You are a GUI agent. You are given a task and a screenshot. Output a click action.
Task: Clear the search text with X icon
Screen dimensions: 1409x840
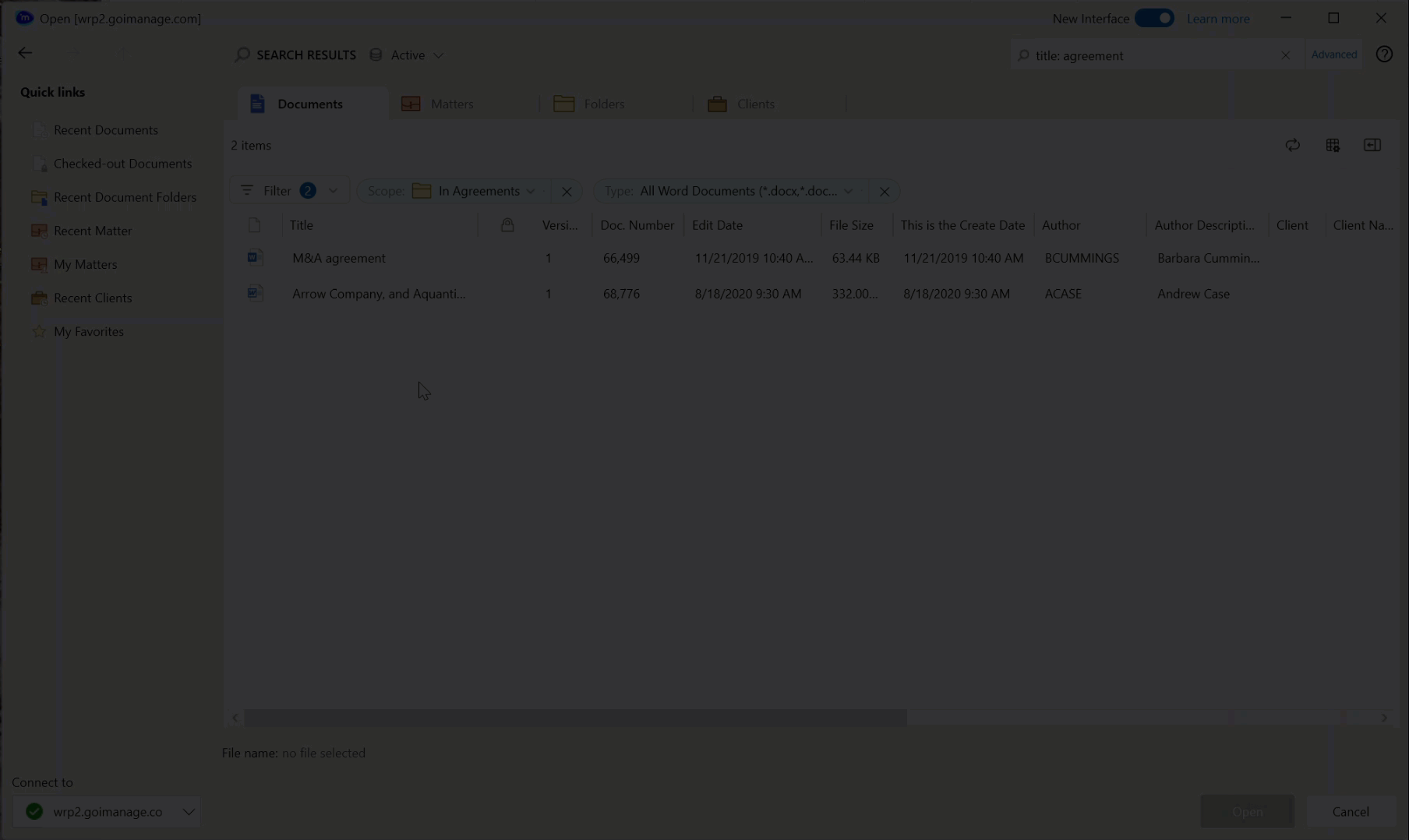(1285, 55)
